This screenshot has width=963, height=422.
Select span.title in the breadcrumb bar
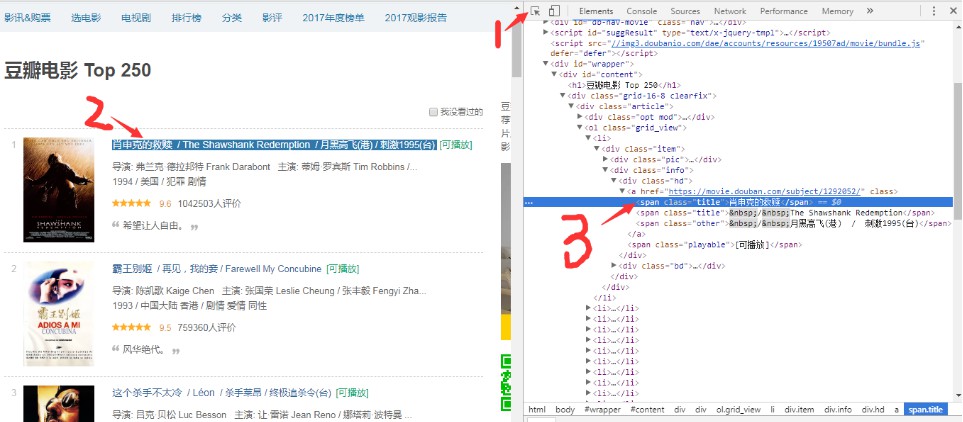click(926, 410)
